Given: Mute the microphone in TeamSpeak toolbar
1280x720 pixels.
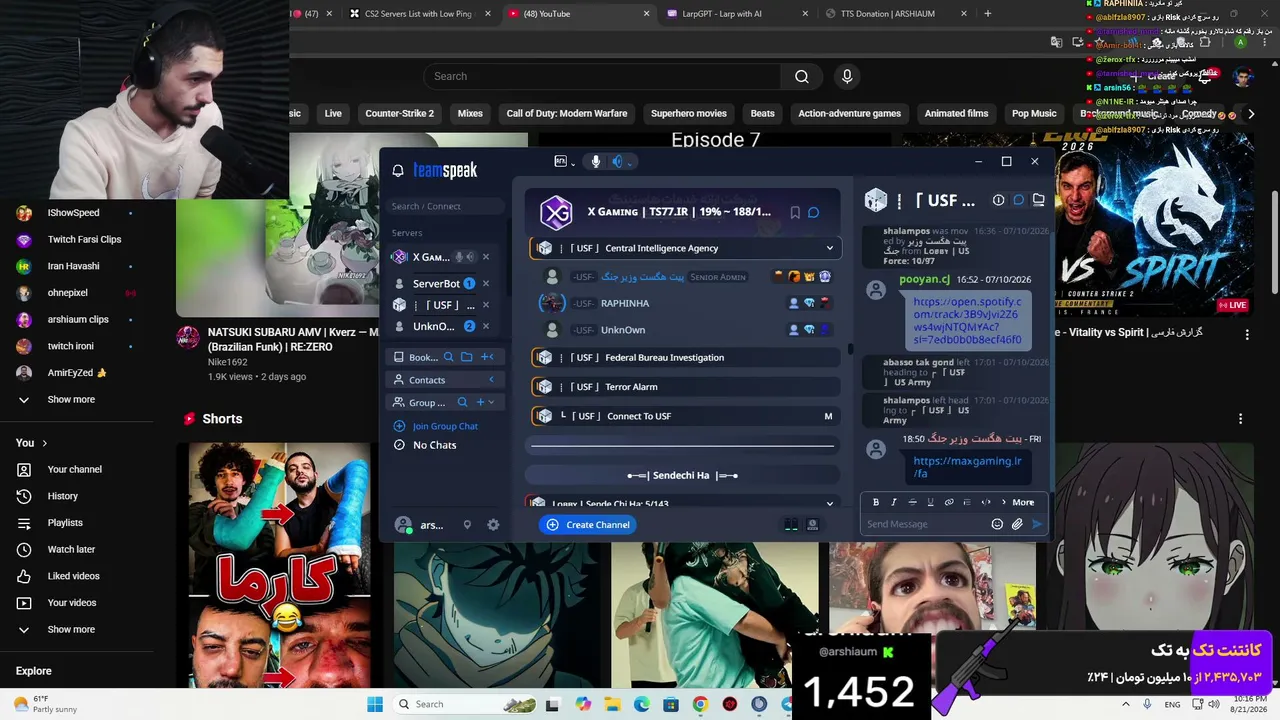Looking at the screenshot, I should 596,162.
